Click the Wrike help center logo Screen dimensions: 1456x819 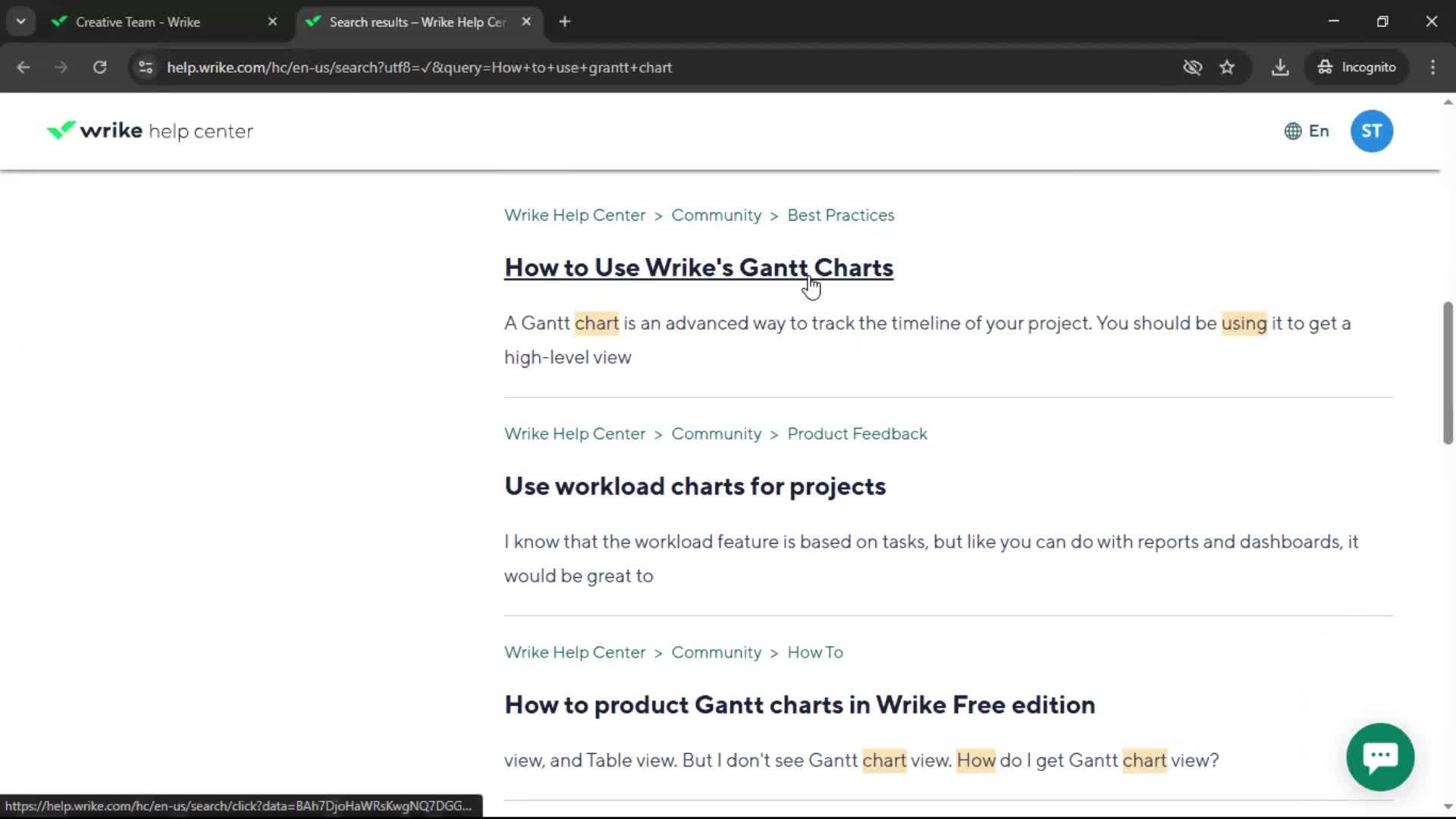[x=150, y=131]
